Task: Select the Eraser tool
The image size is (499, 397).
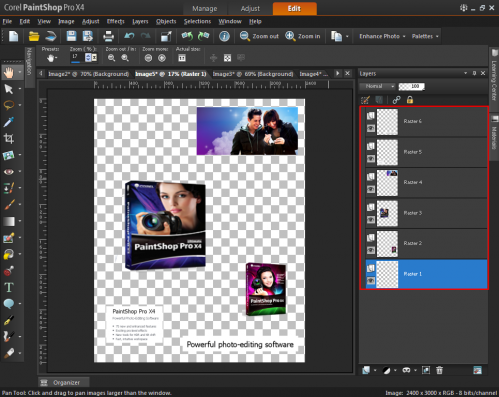Action: (9, 353)
